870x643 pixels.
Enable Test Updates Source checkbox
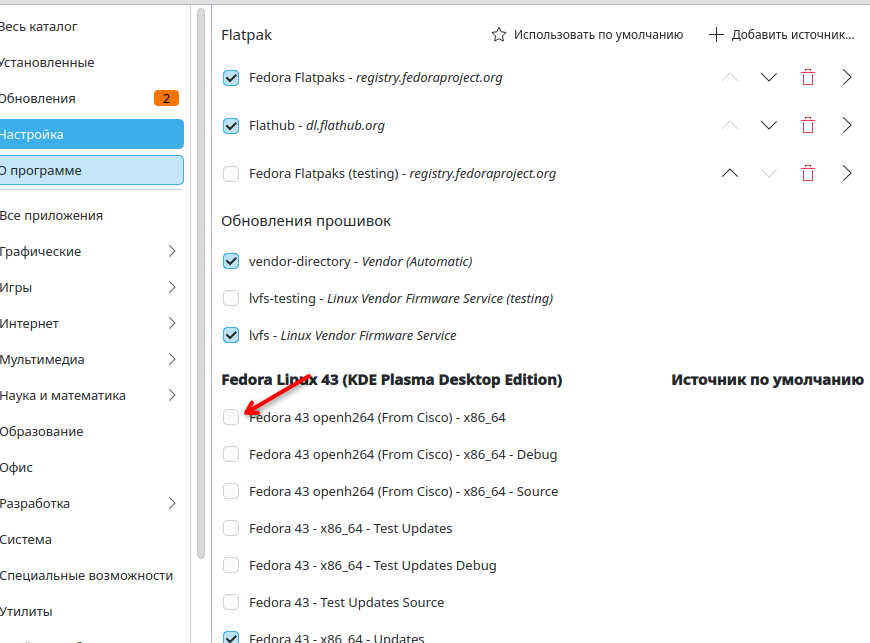(231, 603)
